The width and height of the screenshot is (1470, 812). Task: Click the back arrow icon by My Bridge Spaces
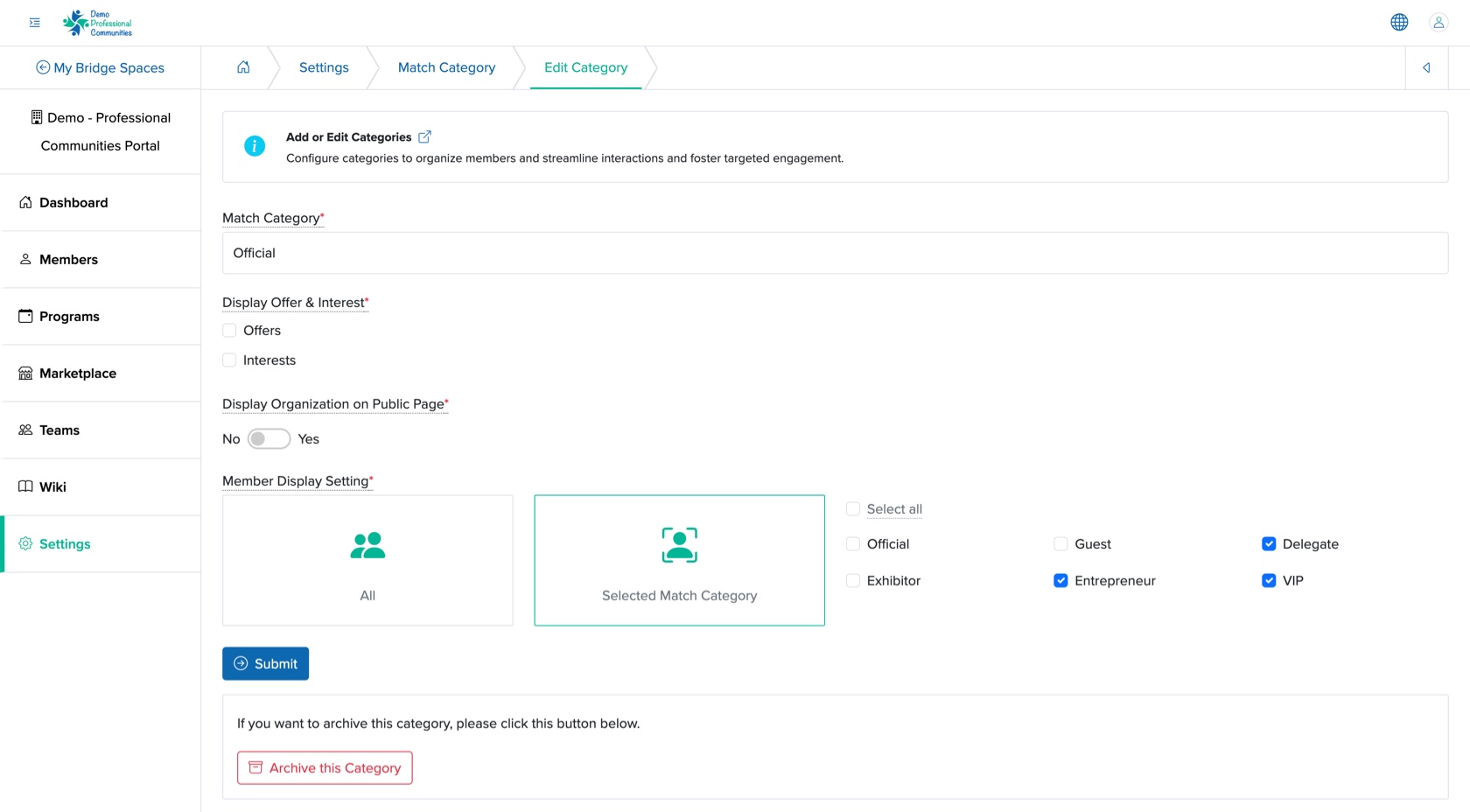43,67
